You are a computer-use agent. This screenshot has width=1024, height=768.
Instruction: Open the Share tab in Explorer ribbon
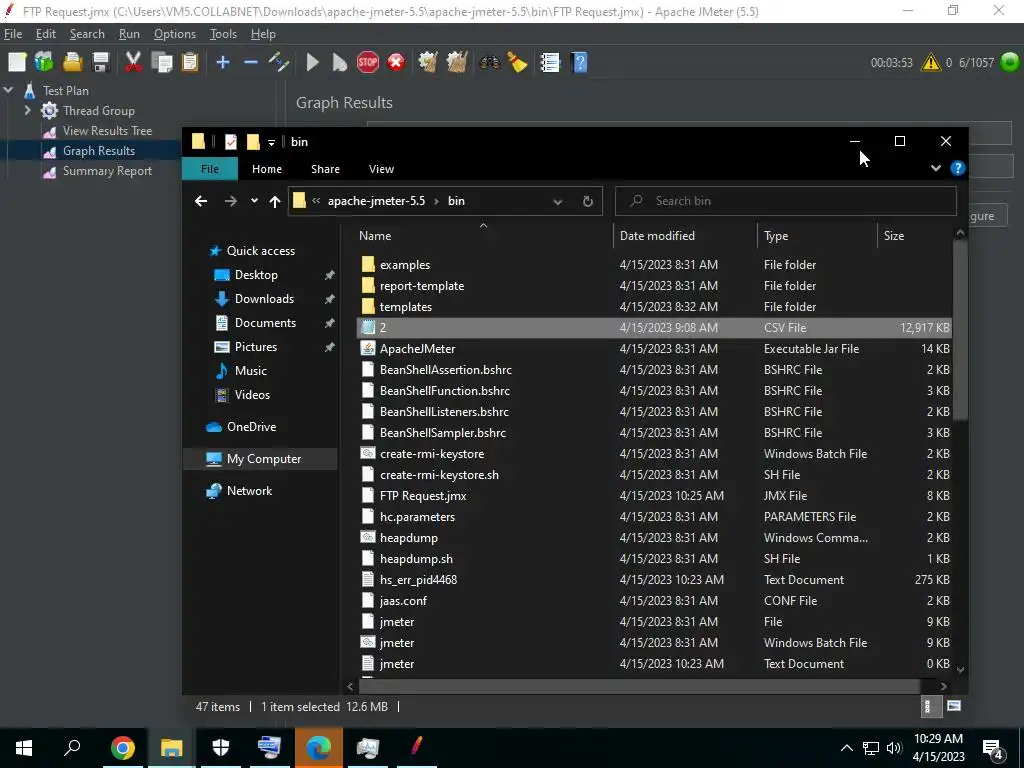pyautogui.click(x=325, y=168)
